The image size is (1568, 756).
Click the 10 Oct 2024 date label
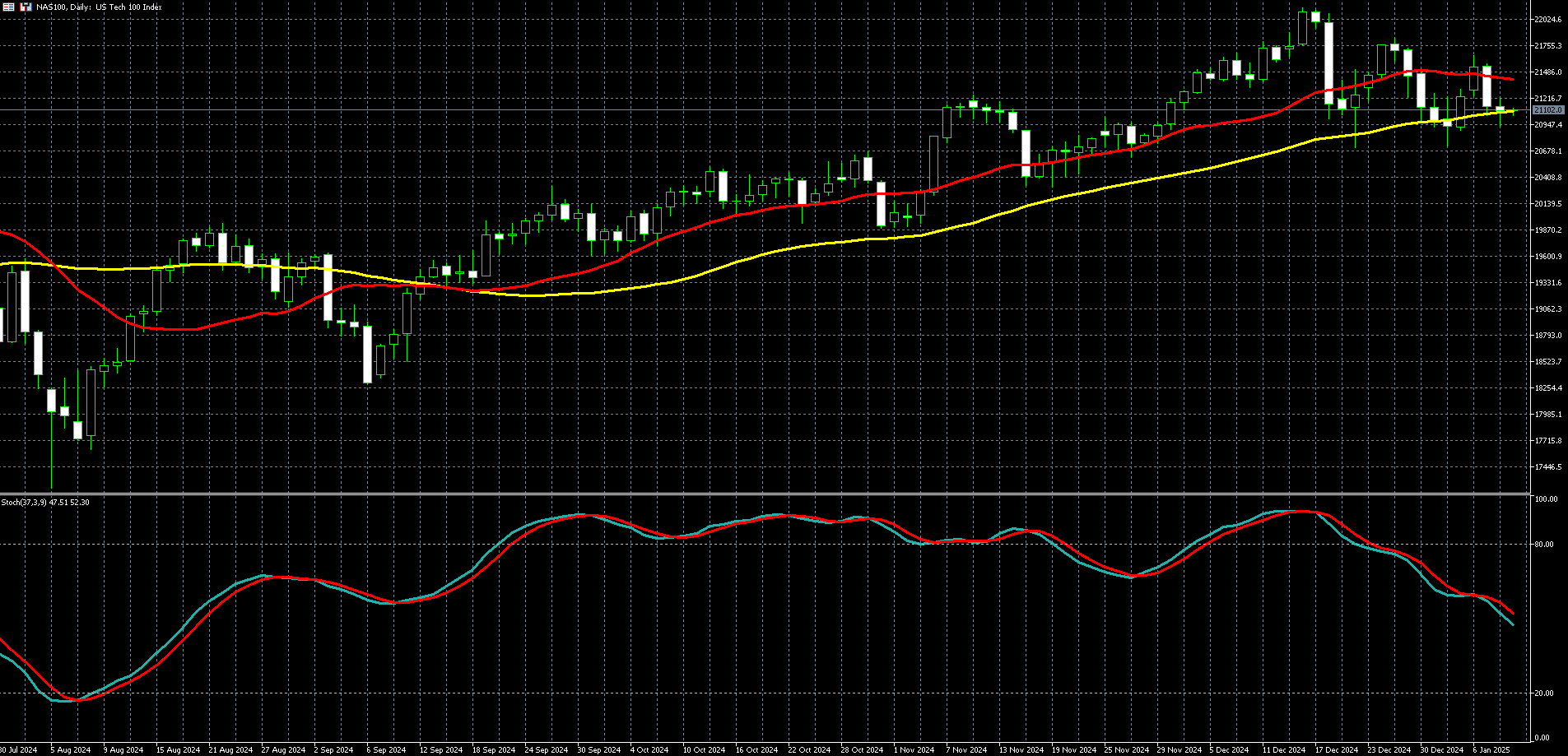tap(704, 750)
